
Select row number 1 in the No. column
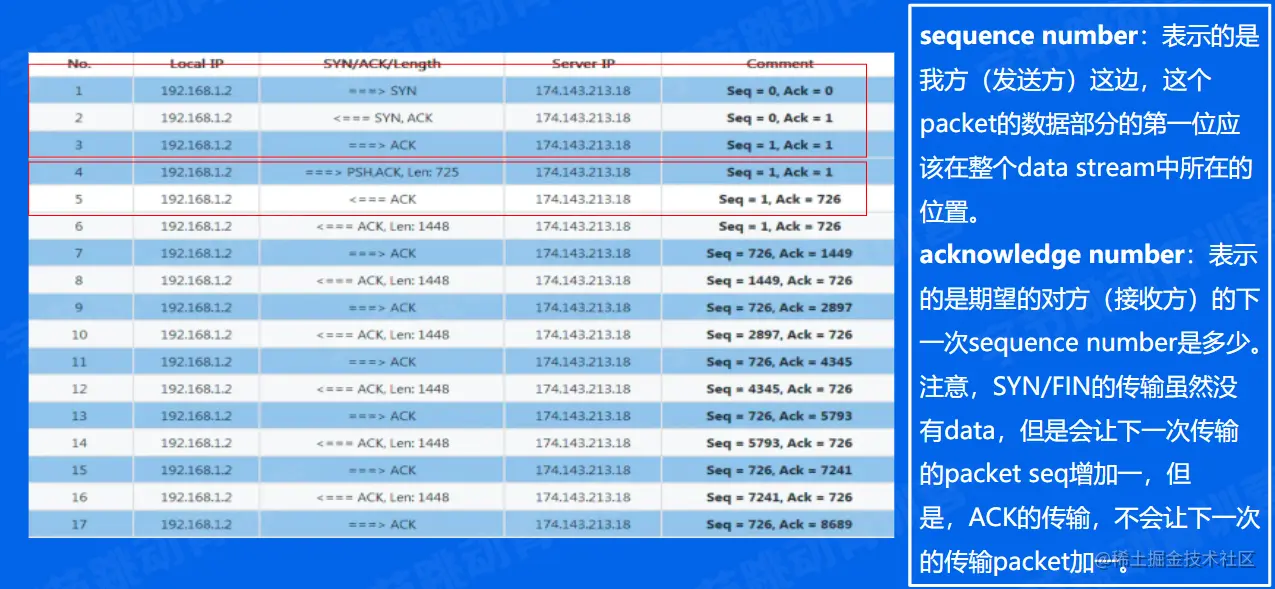79,91
